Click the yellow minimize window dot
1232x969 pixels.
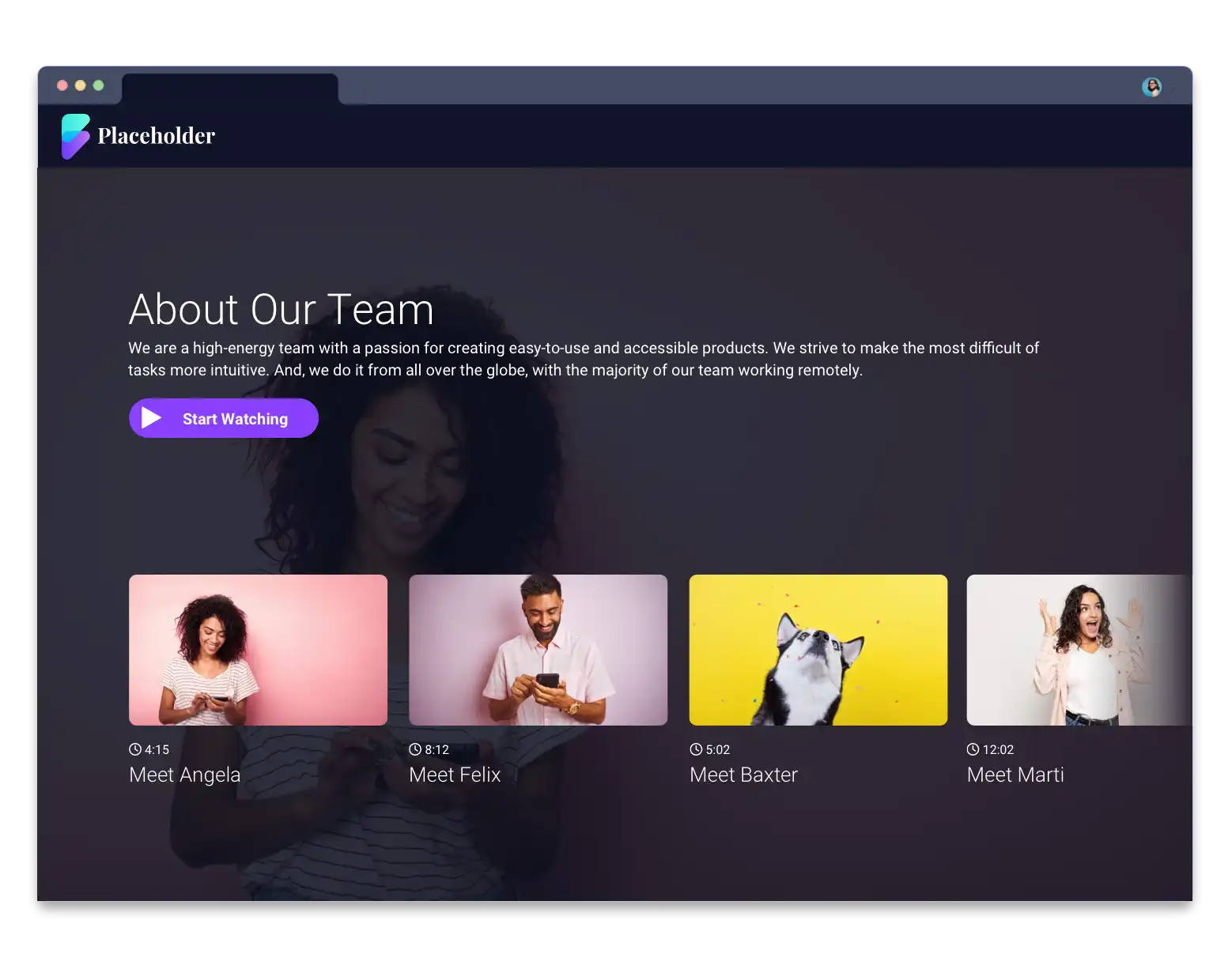(x=80, y=85)
